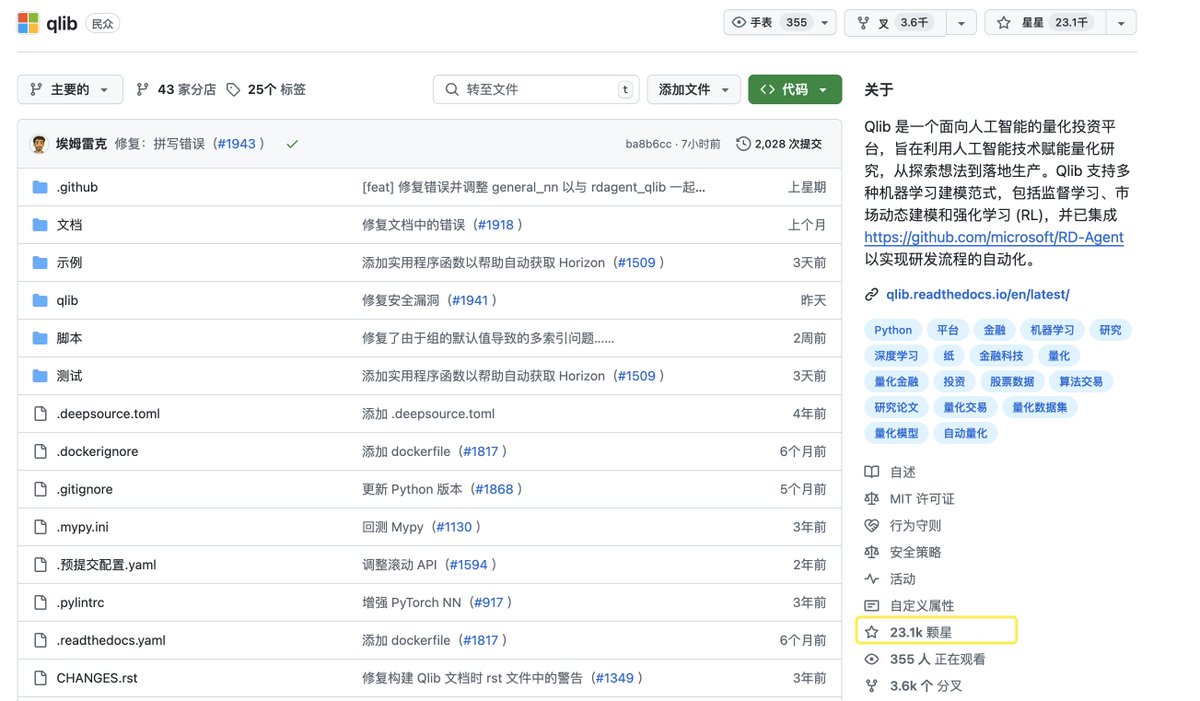The height and width of the screenshot is (701, 1200).
Task: Open pull request #1943 link
Action: coord(236,144)
